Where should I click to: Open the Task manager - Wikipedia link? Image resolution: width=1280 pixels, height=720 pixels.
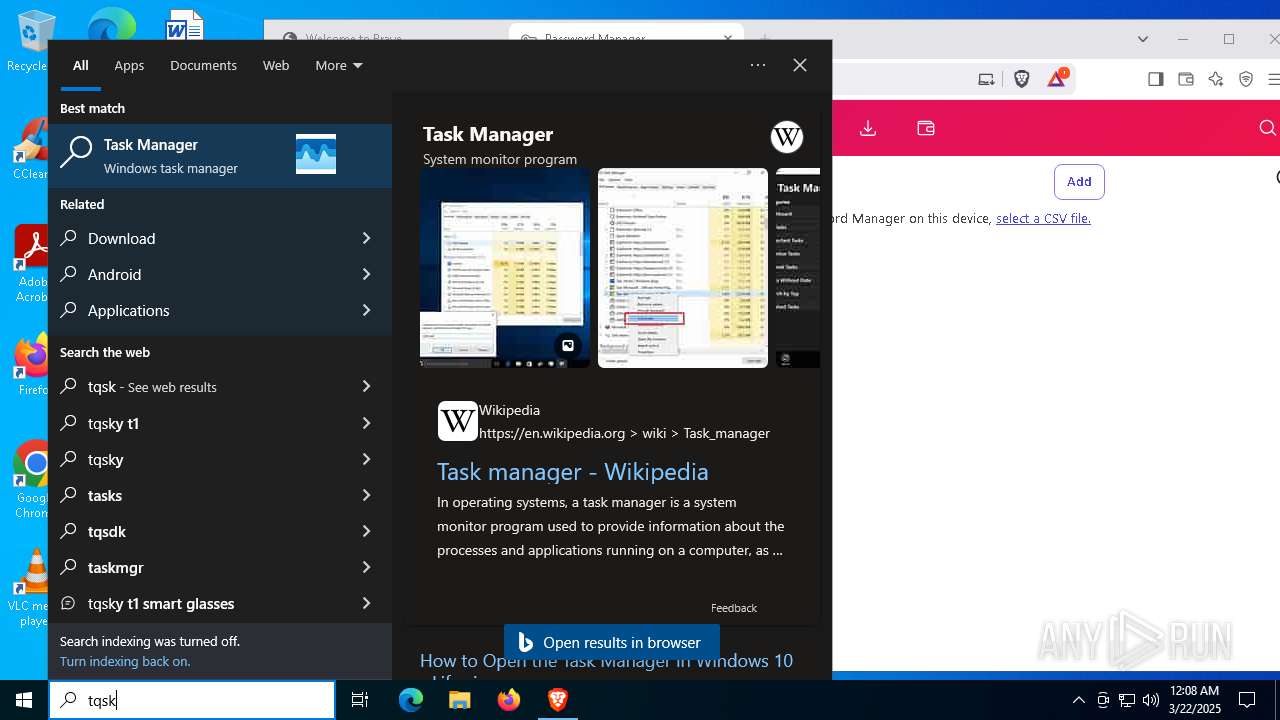[573, 471]
